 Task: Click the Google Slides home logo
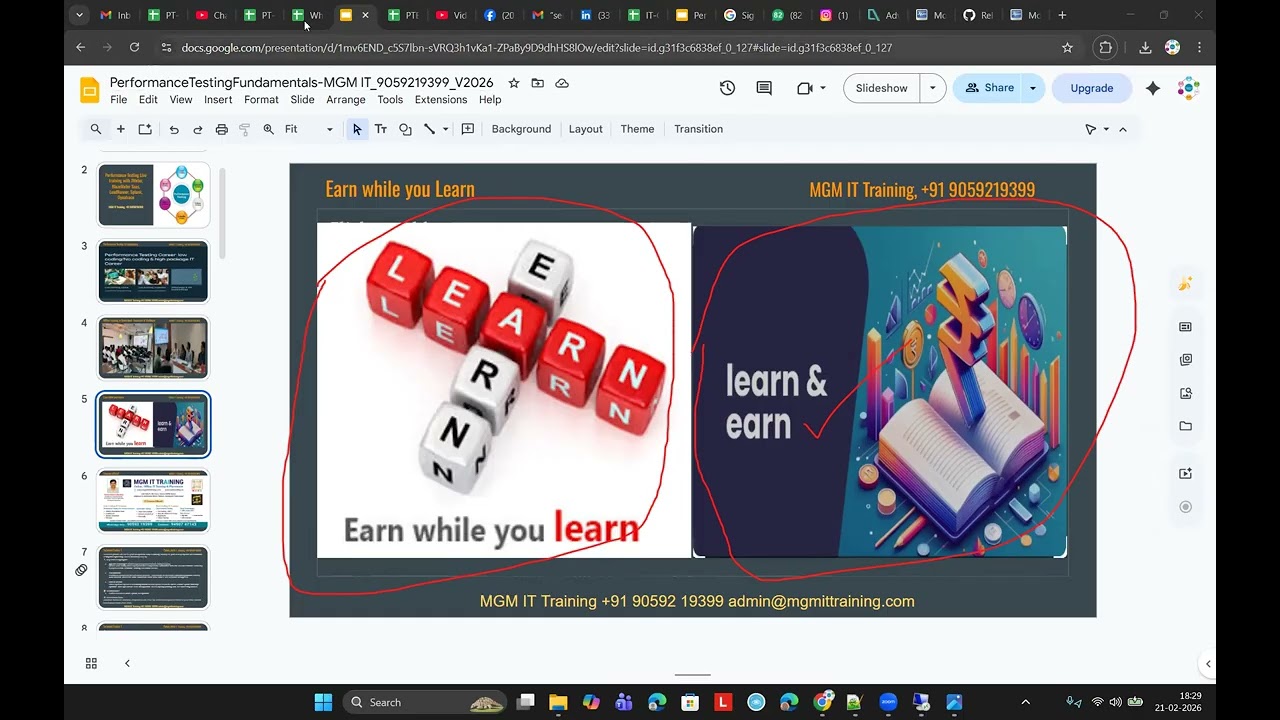(89, 90)
